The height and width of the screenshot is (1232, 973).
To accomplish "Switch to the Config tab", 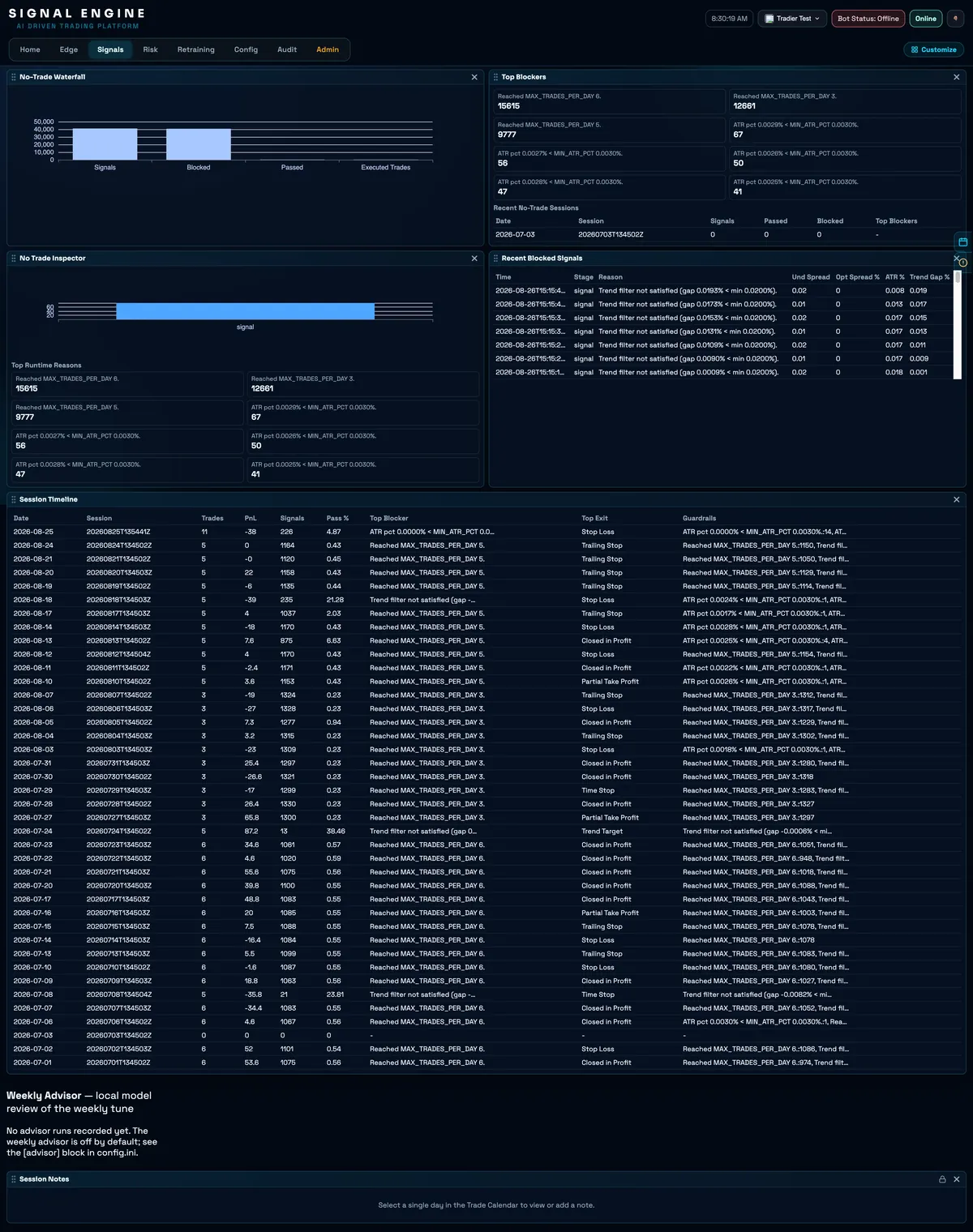I will (246, 49).
